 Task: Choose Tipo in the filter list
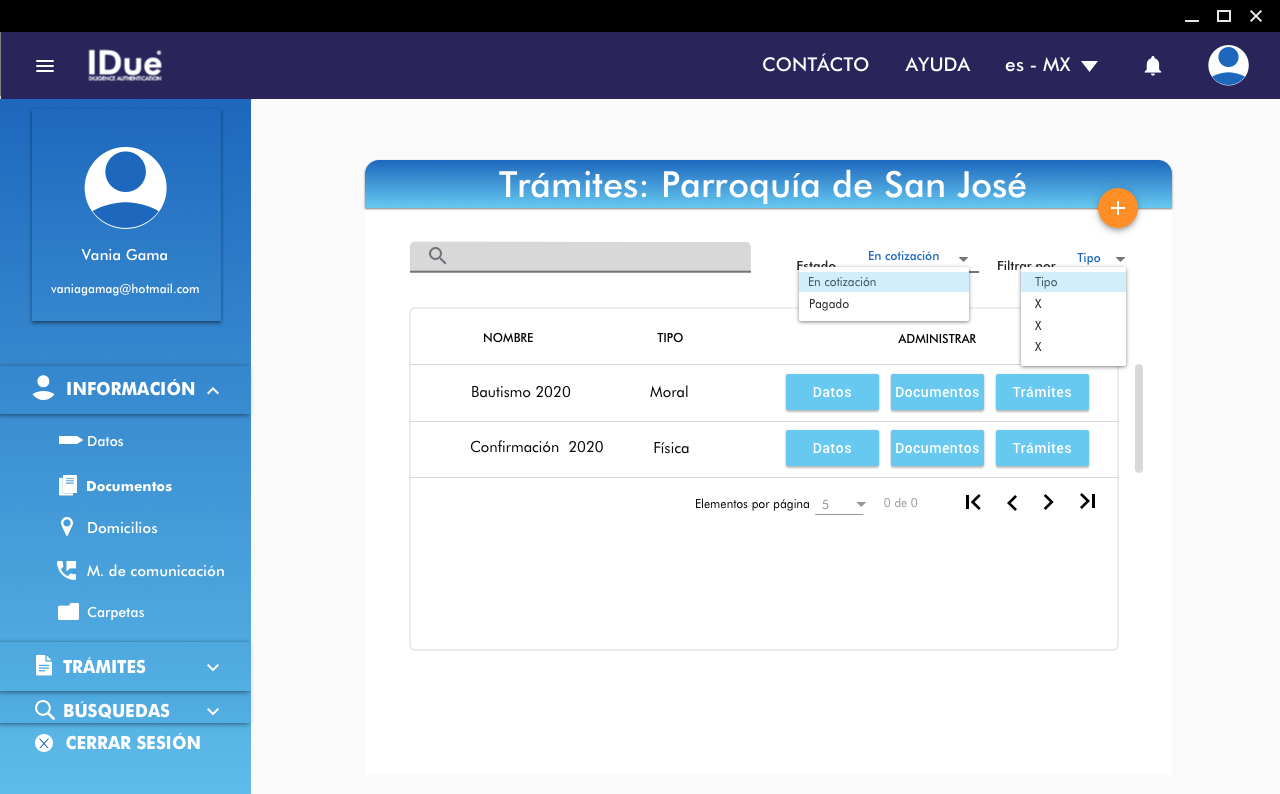point(1046,282)
